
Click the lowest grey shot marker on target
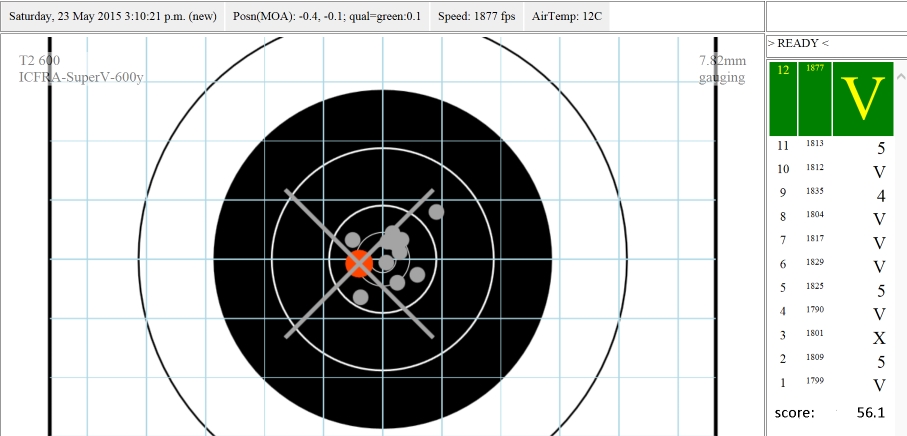click(360, 297)
